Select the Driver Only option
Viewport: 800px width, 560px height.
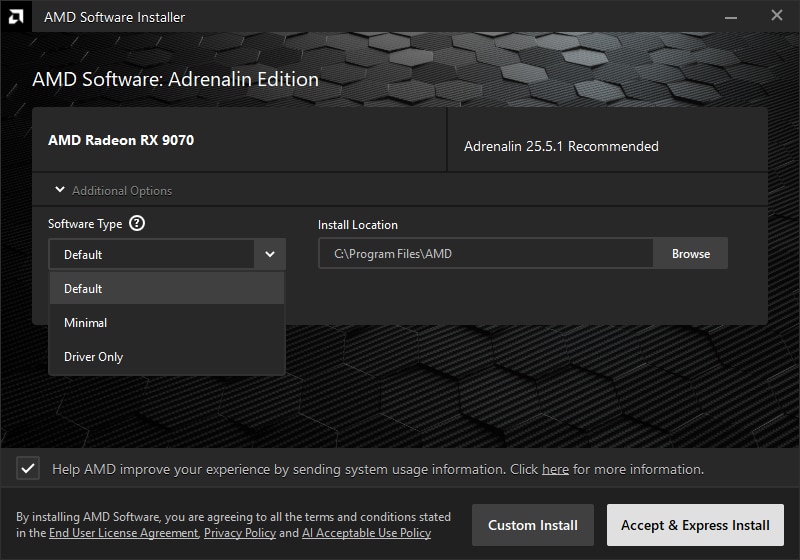[167, 357]
